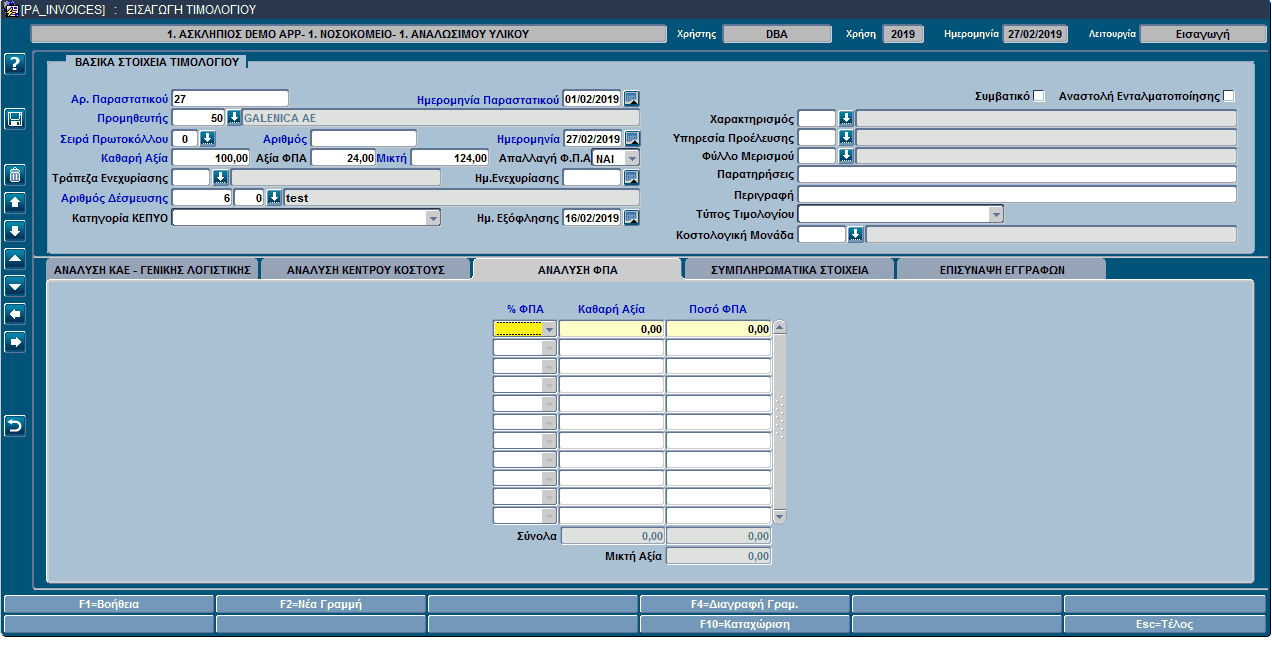Screen dimensions: 1272x648
Task: Click the Χρήση 2019 value
Action: pos(902,34)
